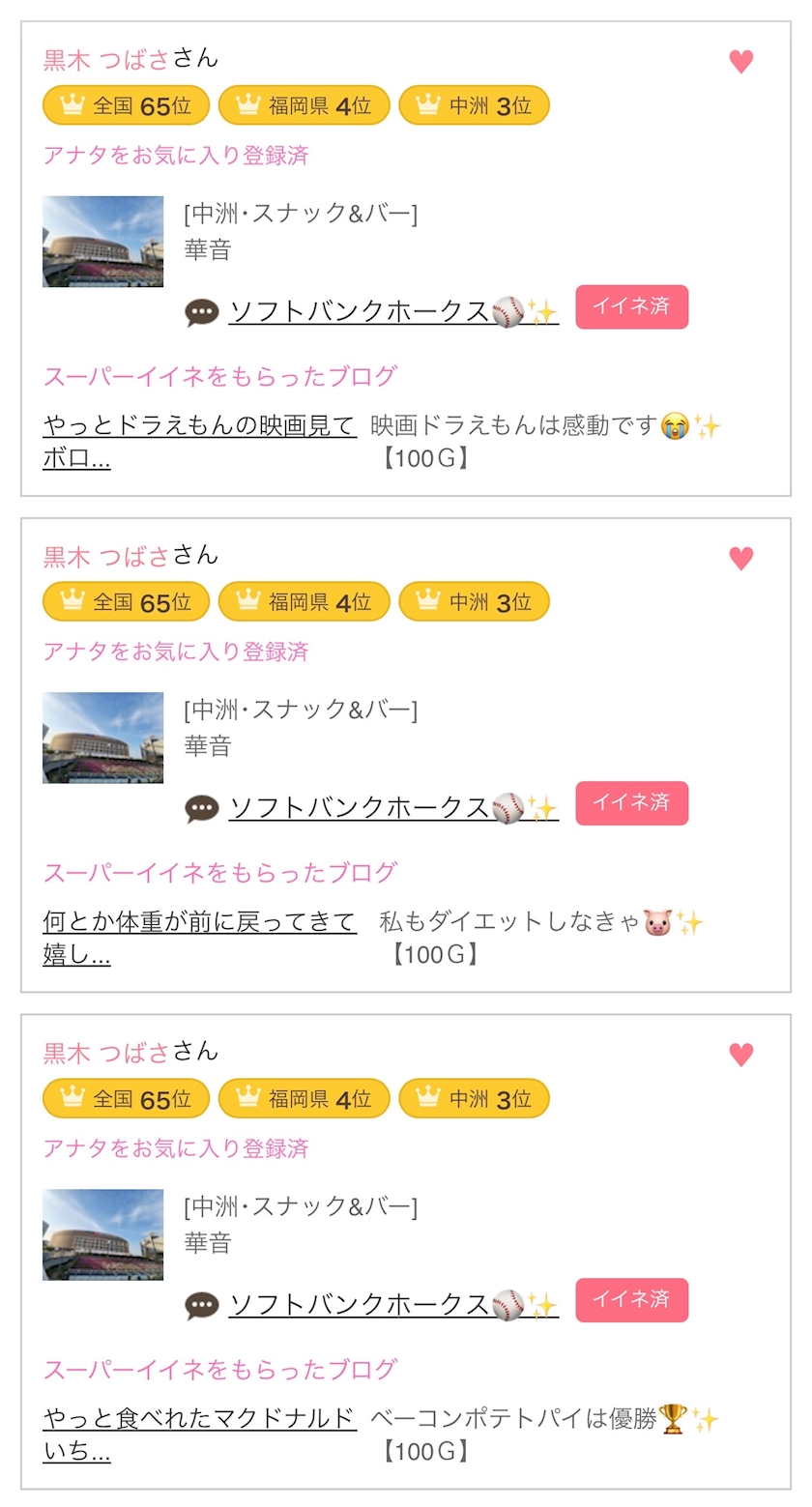Open the 黒木 つばさ profile name in the diet card
Viewport: 812px width, 1507px height.
[106, 556]
